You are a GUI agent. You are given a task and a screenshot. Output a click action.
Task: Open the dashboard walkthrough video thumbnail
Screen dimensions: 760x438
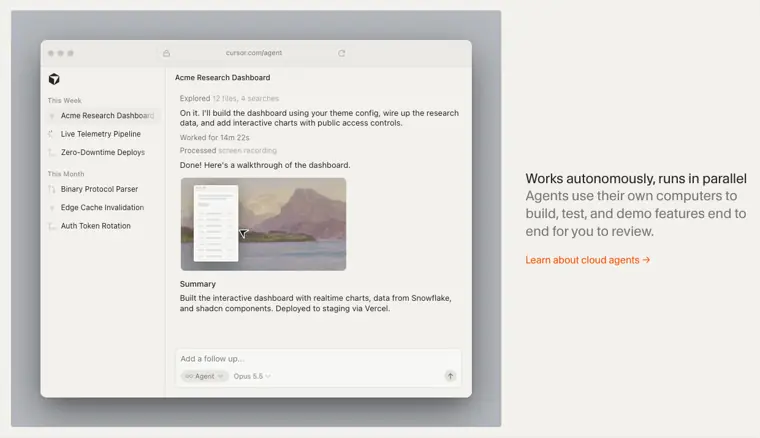[263, 224]
